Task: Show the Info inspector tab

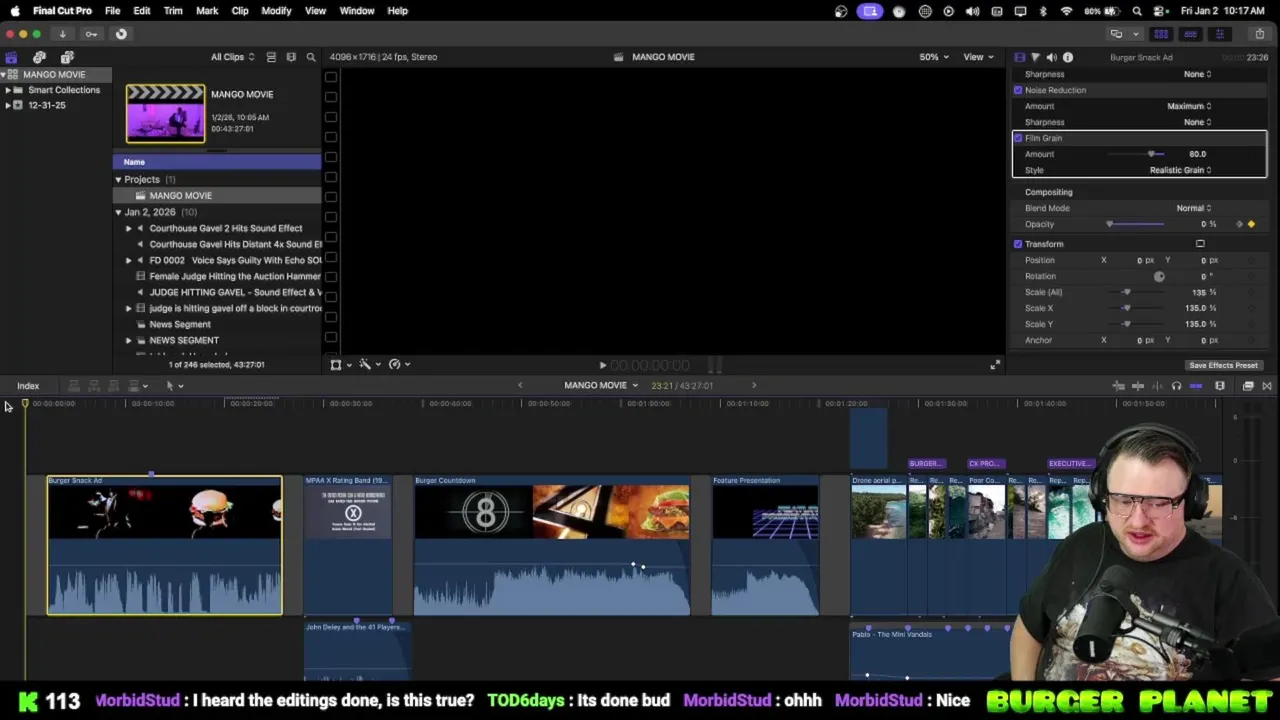Action: [1067, 57]
